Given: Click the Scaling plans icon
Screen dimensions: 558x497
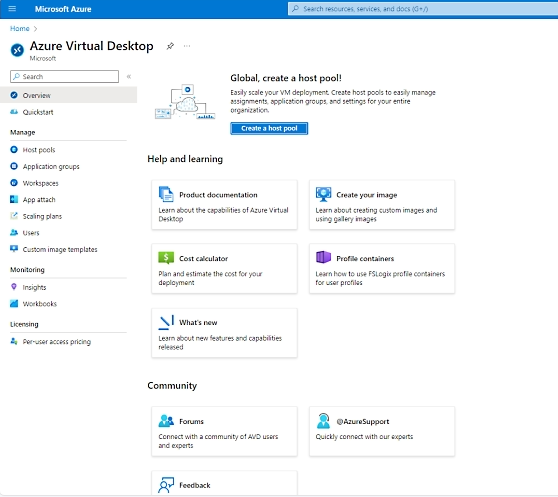Looking at the screenshot, I should (14, 216).
